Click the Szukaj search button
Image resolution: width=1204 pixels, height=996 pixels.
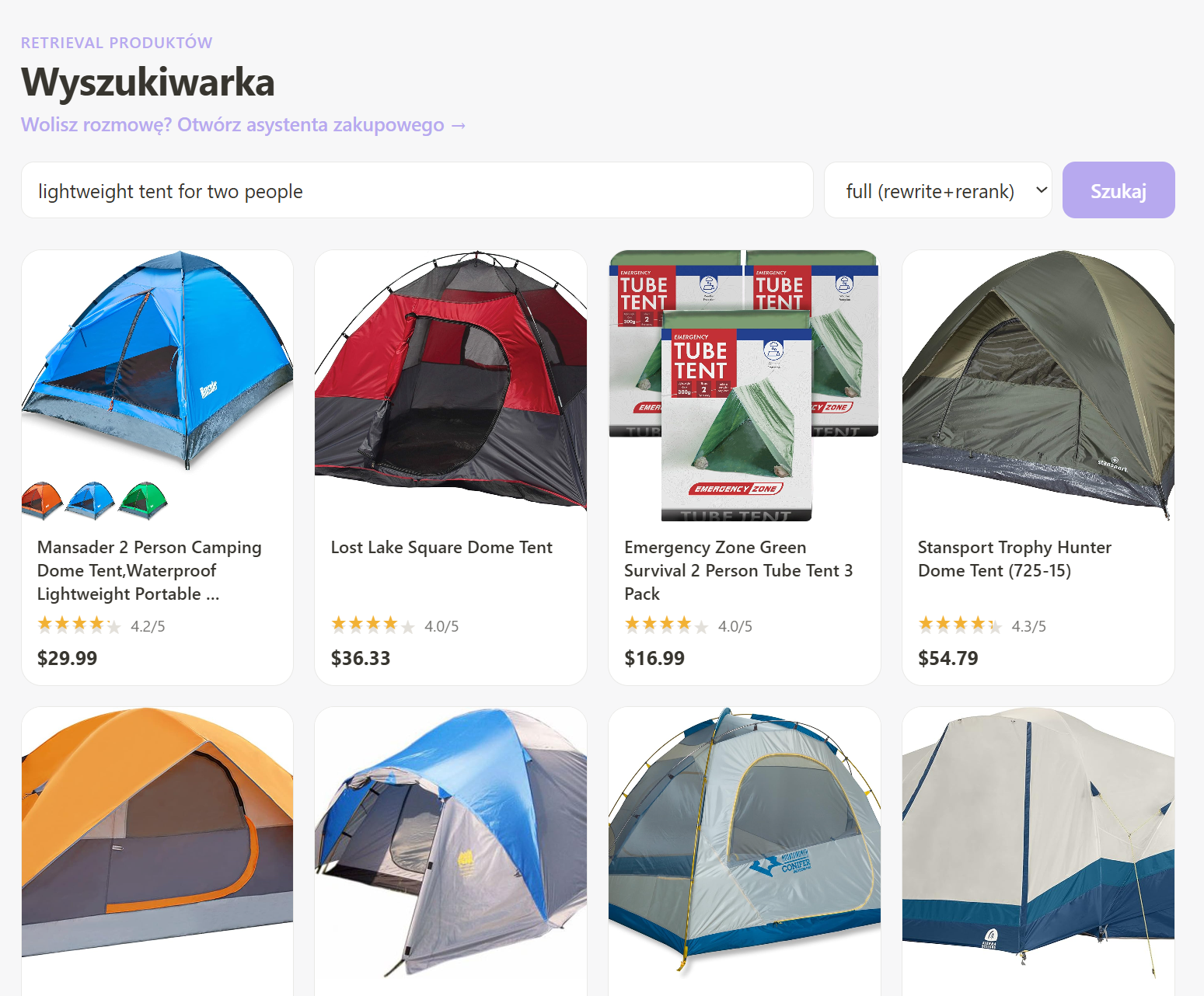[1118, 190]
